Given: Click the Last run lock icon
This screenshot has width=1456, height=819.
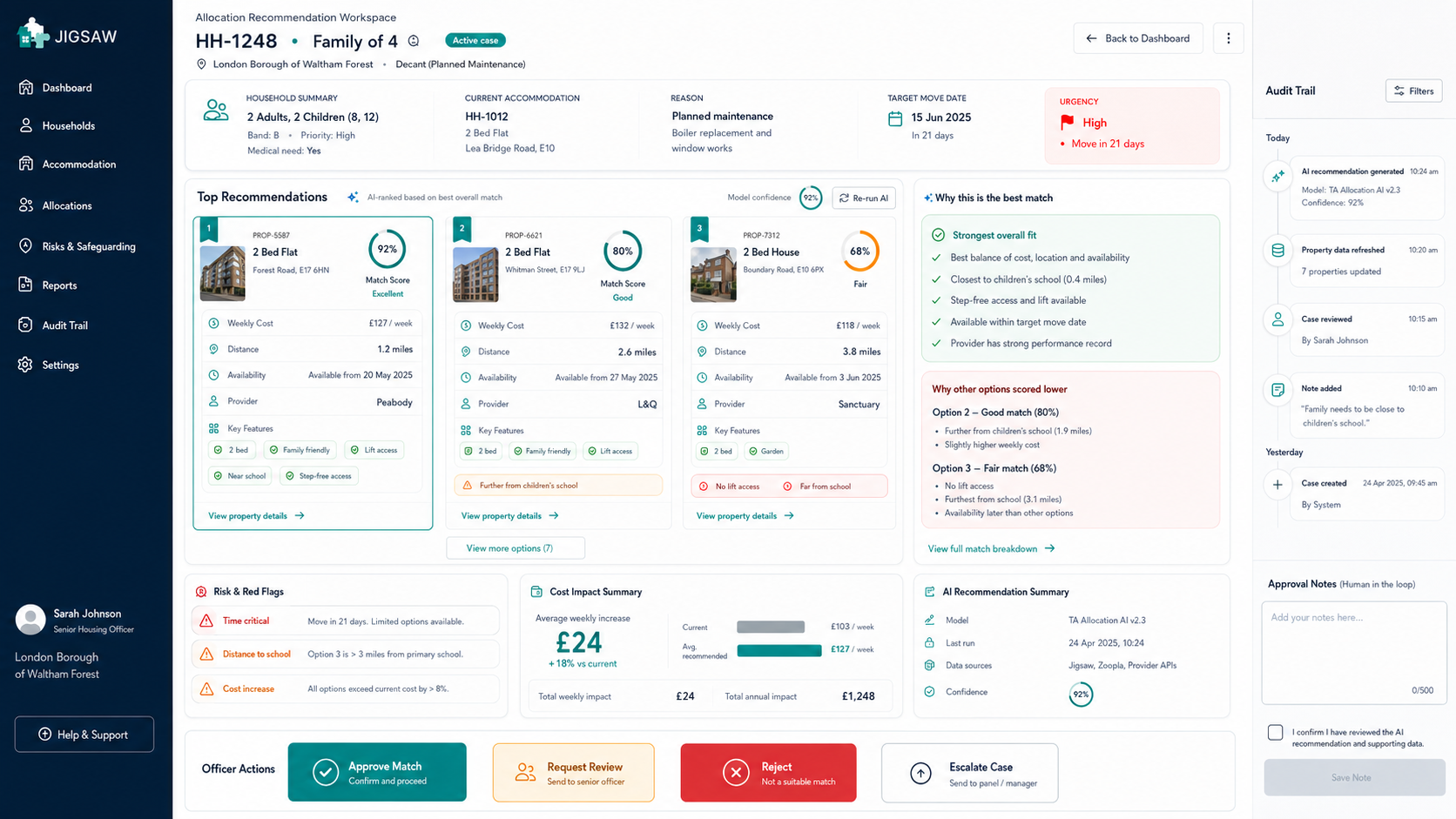Looking at the screenshot, I should pos(929,643).
